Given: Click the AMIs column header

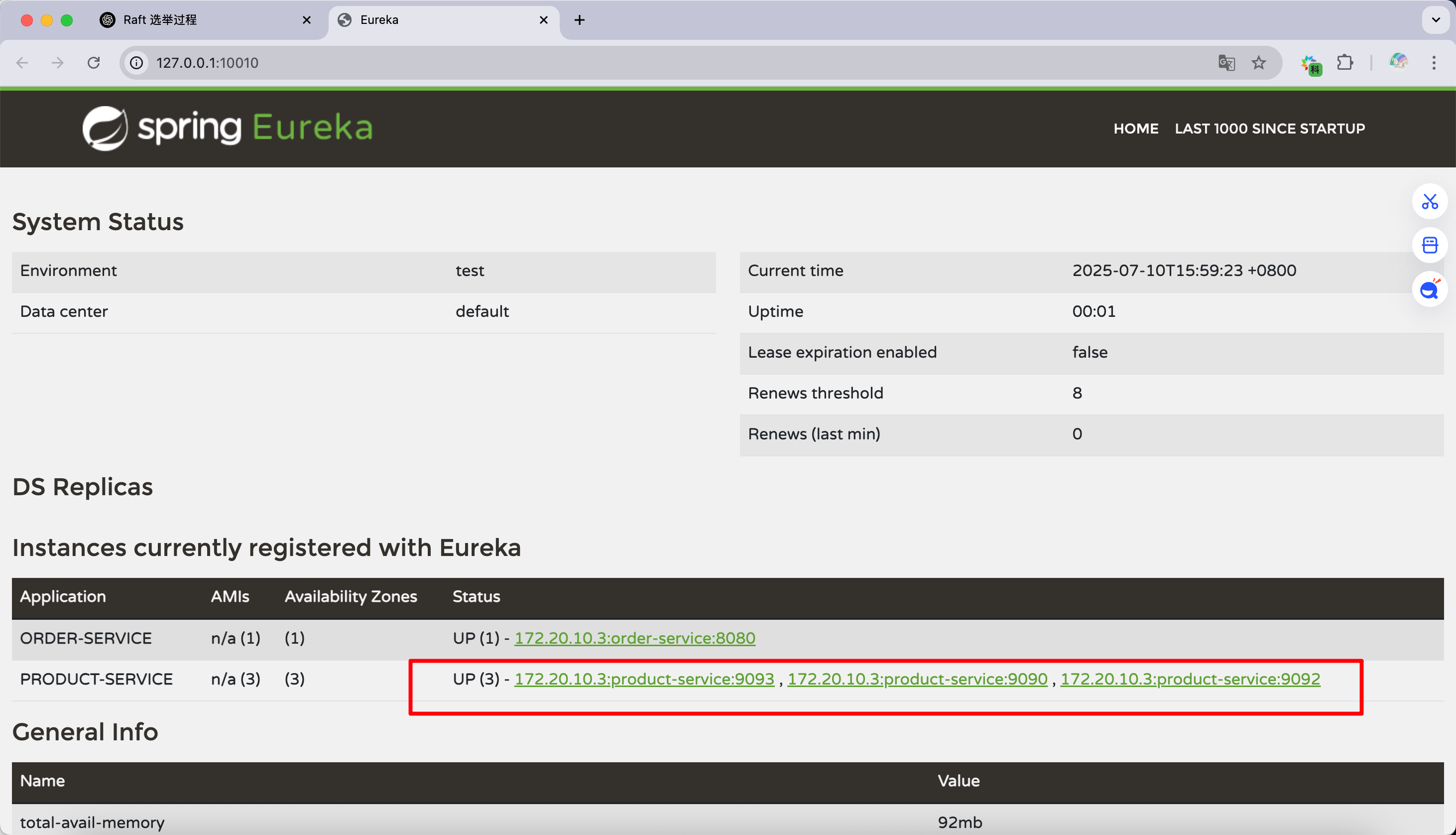Looking at the screenshot, I should point(230,596).
